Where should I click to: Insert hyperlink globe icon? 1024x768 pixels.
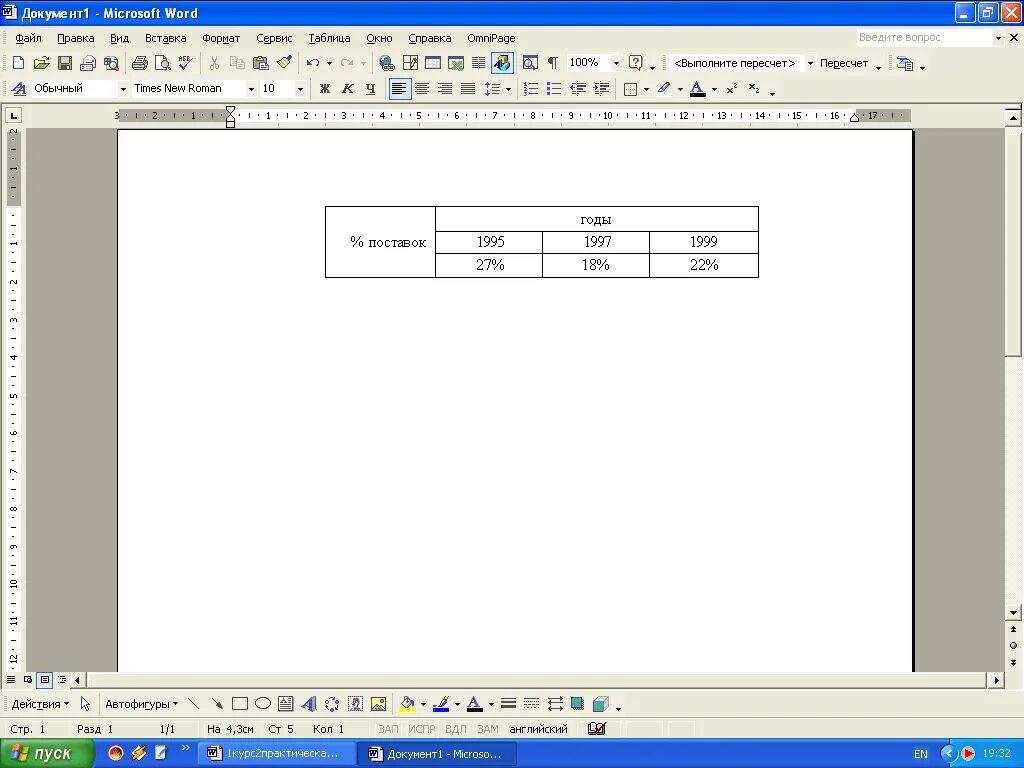click(387, 63)
